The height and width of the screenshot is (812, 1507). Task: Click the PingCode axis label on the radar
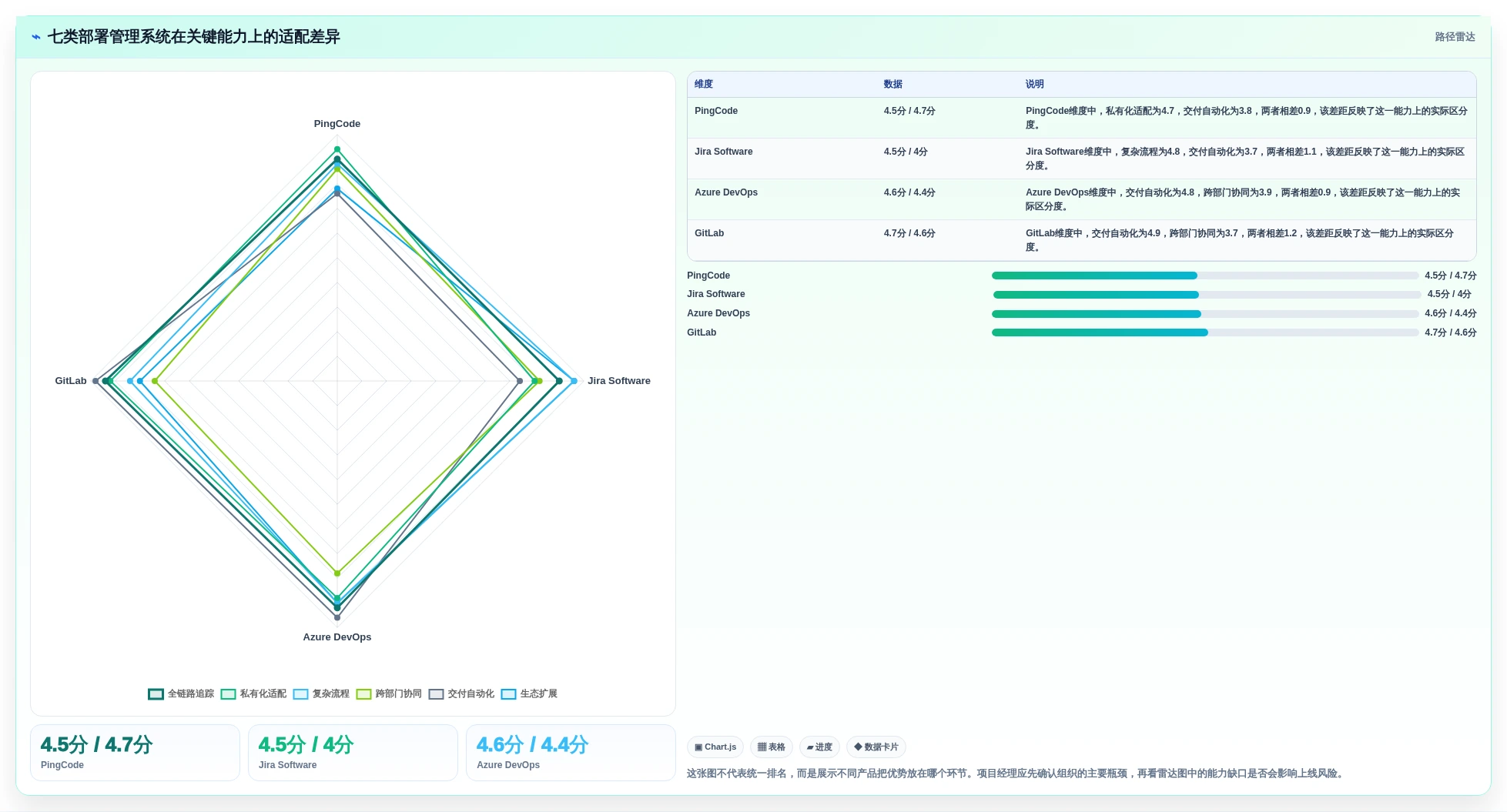337,124
